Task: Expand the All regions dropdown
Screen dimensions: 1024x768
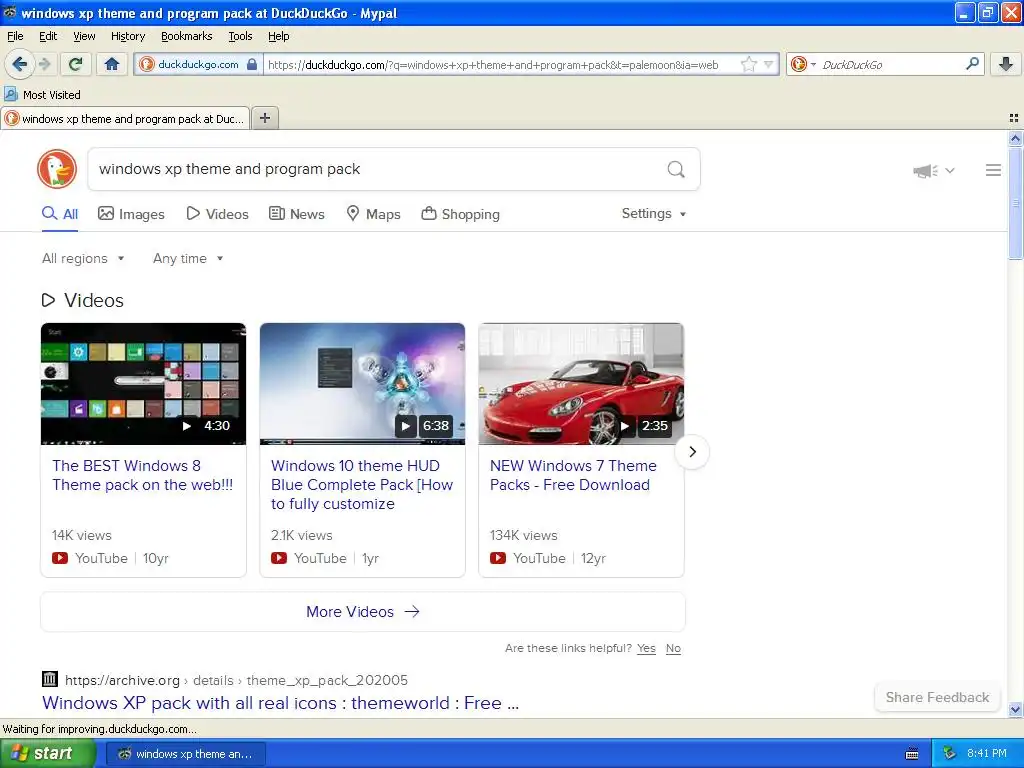Action: (x=83, y=259)
